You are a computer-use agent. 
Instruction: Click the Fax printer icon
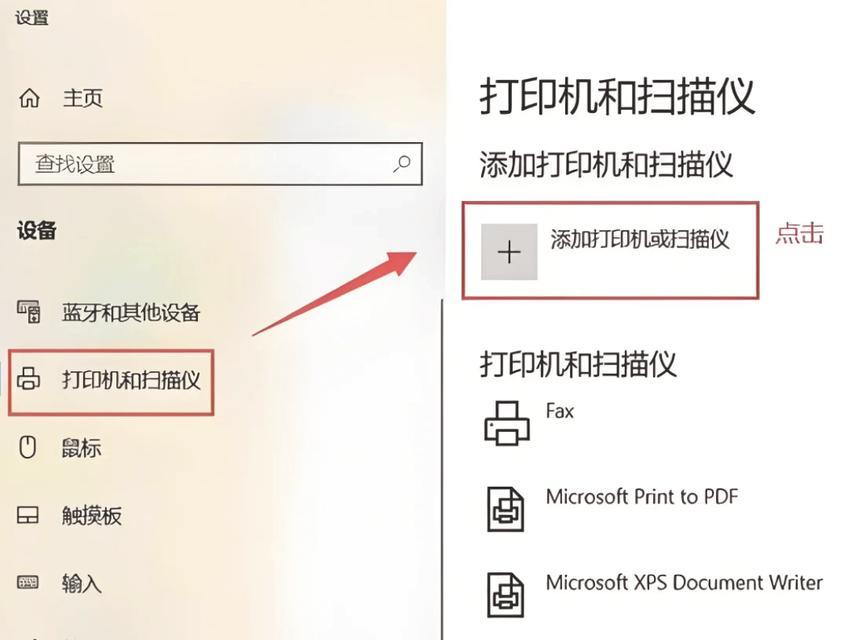(x=507, y=423)
